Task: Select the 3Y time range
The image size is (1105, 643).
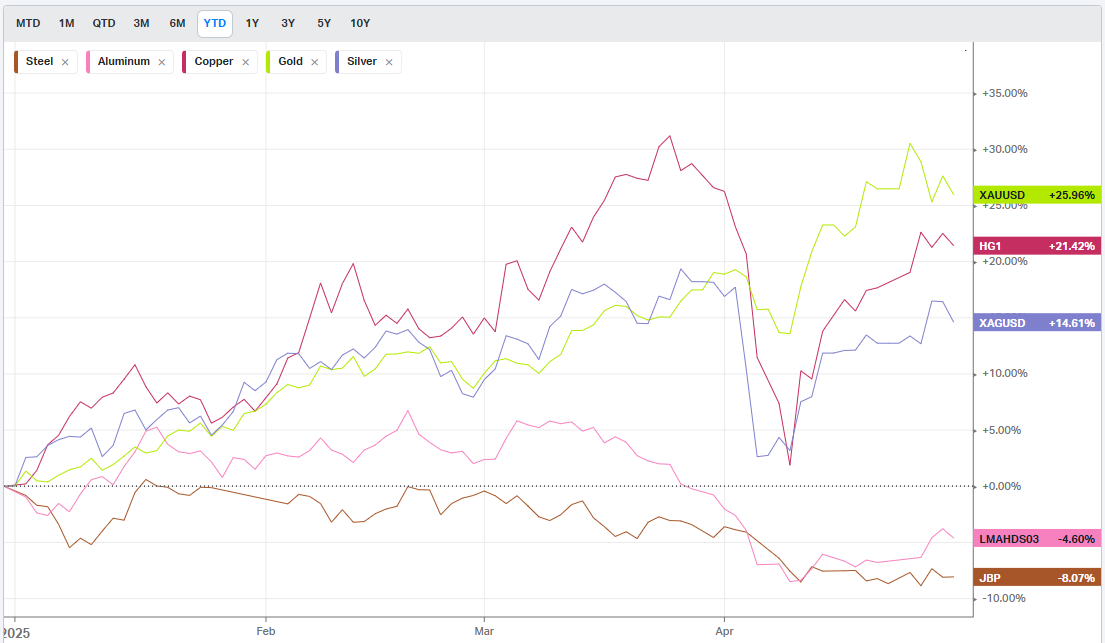Action: (288, 23)
